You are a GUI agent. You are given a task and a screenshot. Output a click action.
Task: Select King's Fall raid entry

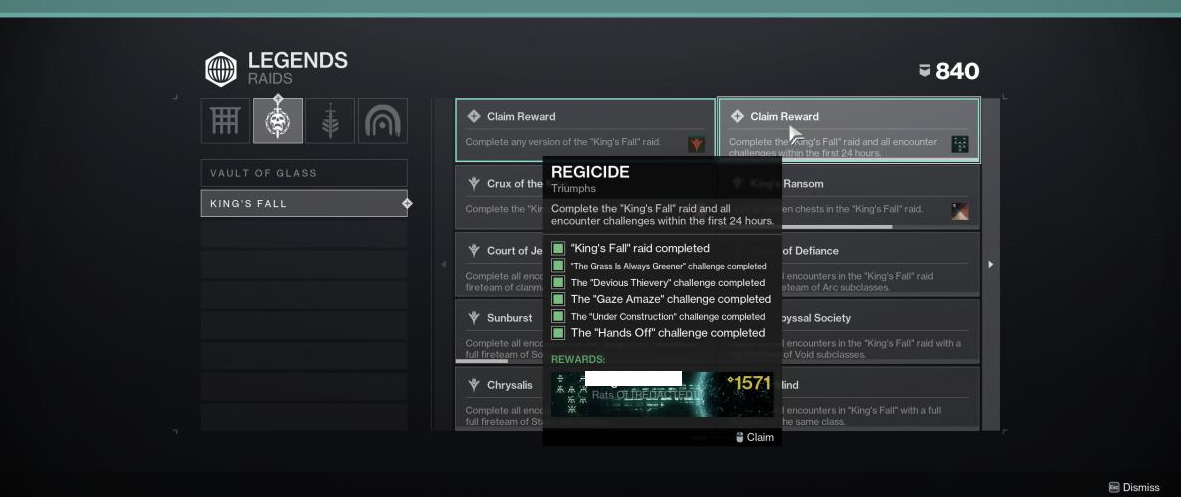point(304,203)
